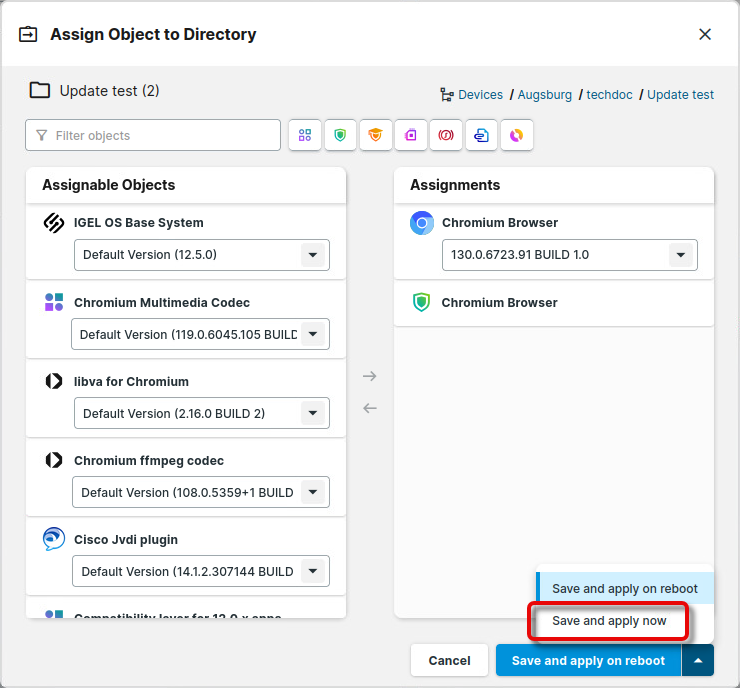Select the Cisco Jvdi plugin icon
740x688 pixels.
click(54, 540)
